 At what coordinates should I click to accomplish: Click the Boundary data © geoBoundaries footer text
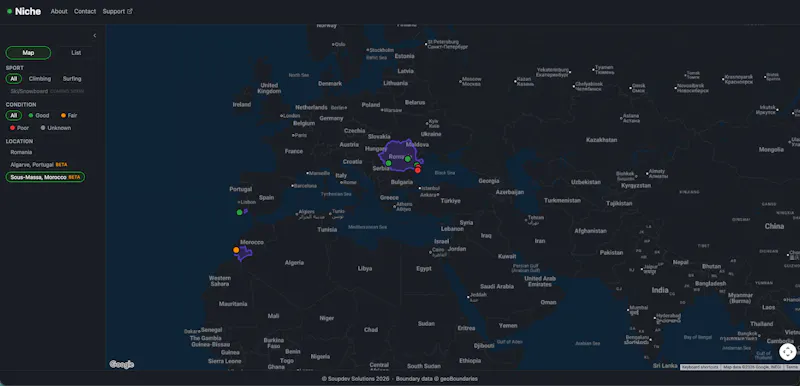[437, 379]
